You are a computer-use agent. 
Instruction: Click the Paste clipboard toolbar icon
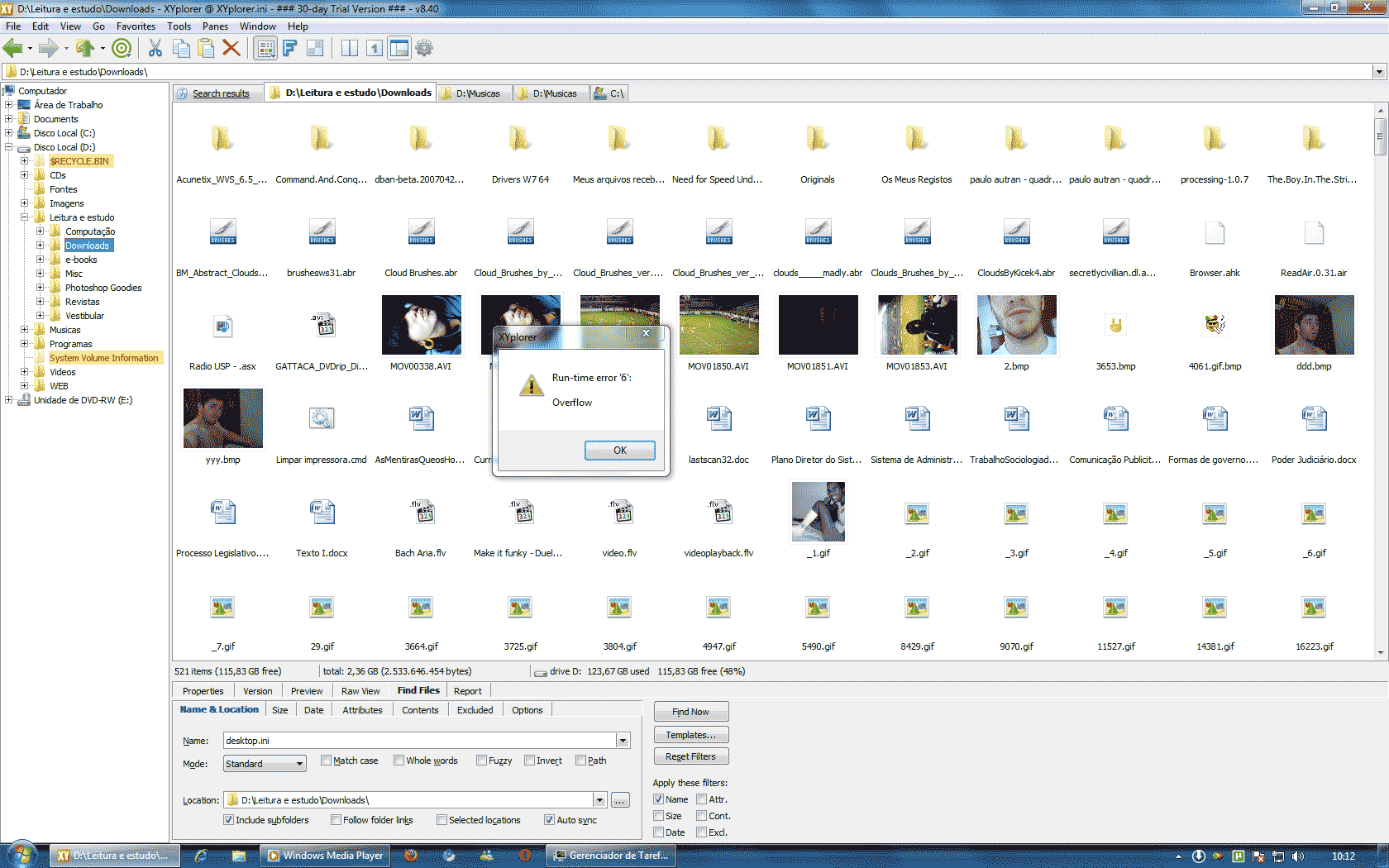click(206, 49)
